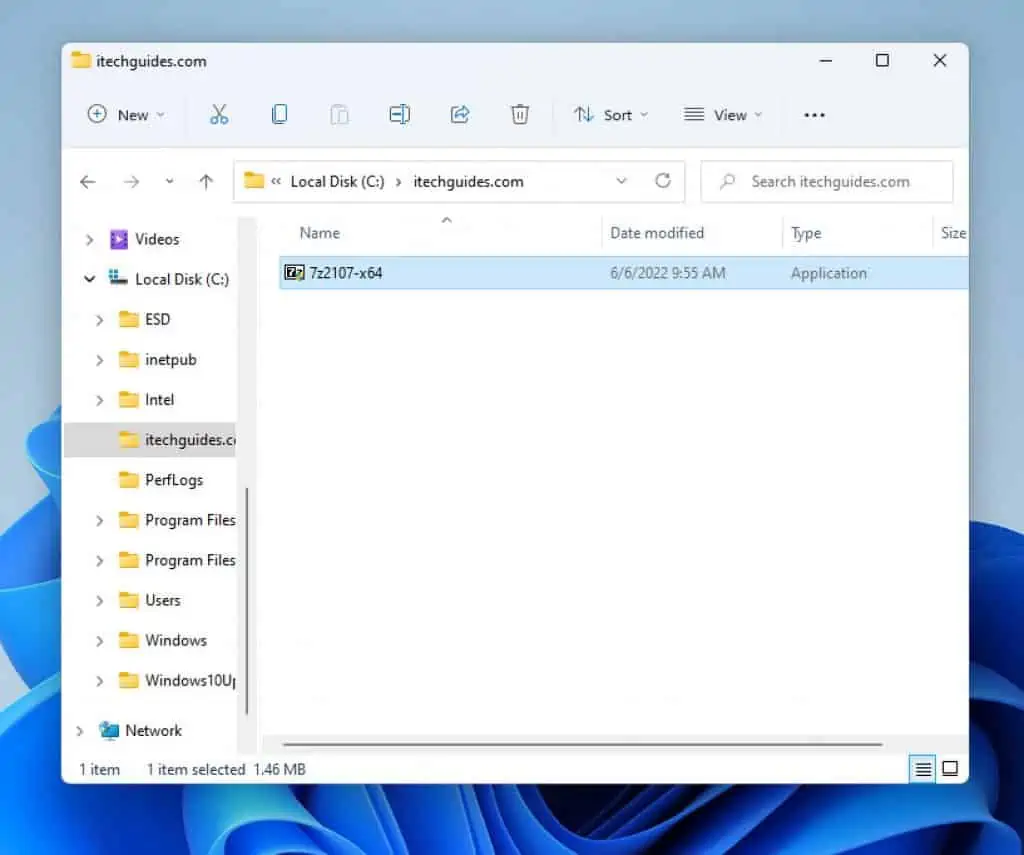Refresh the current folder
Viewport: 1024px width, 855px height.
663,181
